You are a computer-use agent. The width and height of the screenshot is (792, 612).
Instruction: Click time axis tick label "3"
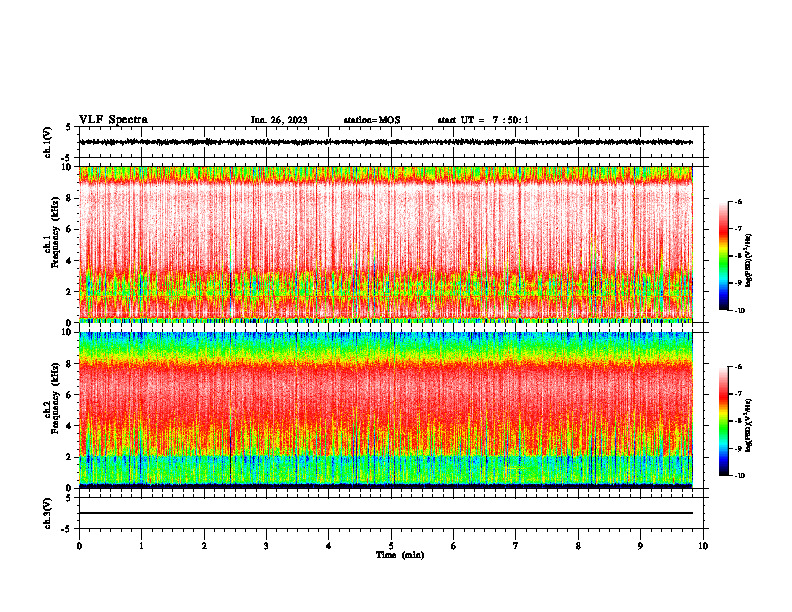(x=266, y=546)
